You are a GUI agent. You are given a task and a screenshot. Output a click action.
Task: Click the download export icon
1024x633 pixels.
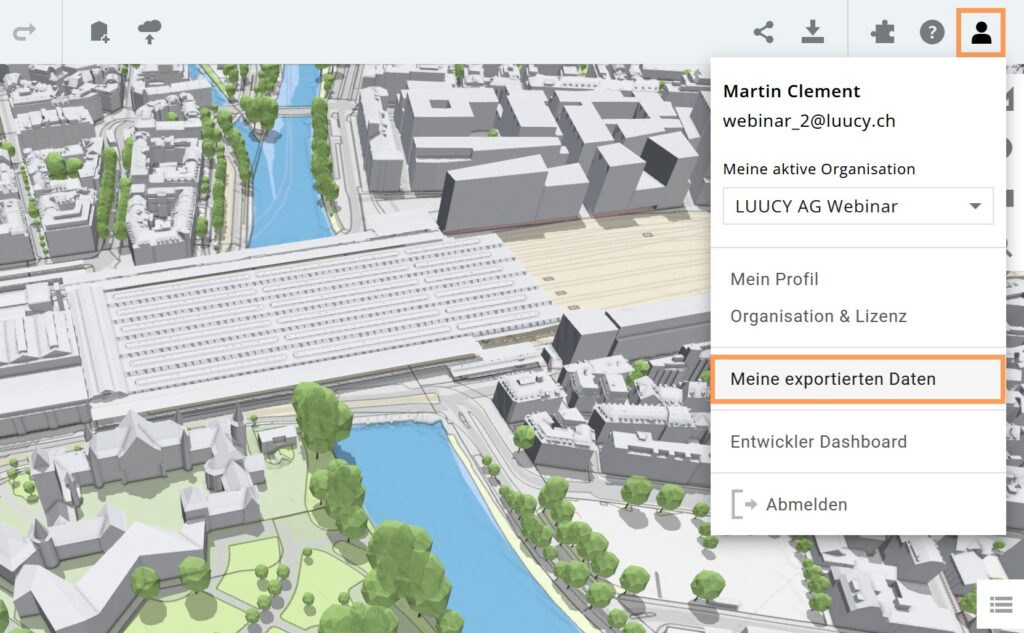[813, 32]
